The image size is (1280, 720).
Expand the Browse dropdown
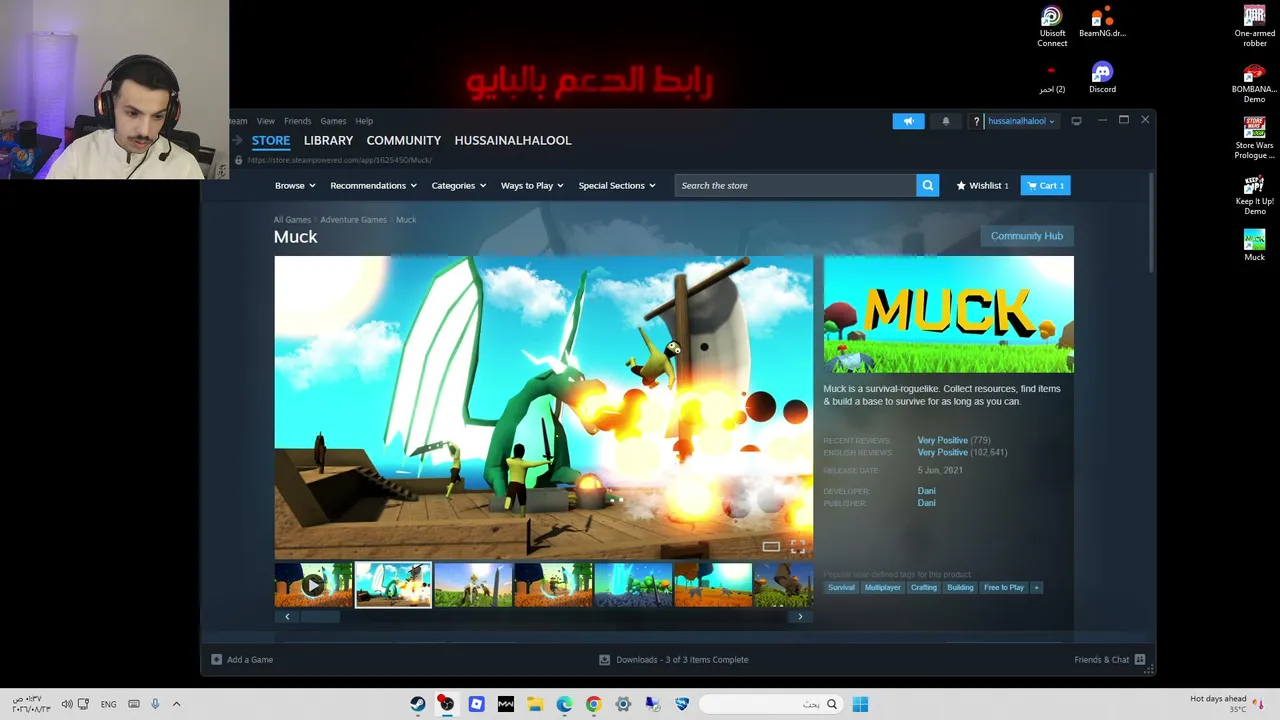coord(295,185)
